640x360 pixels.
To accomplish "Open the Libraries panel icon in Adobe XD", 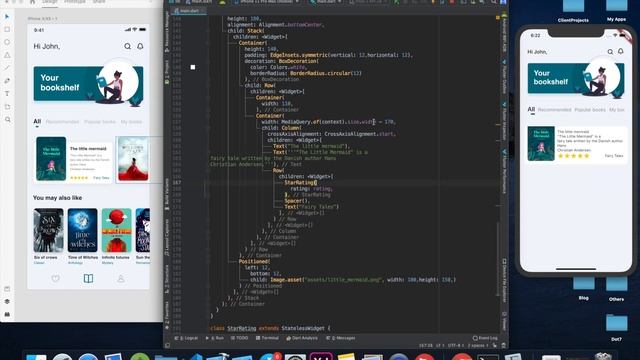I will pos(7,289).
